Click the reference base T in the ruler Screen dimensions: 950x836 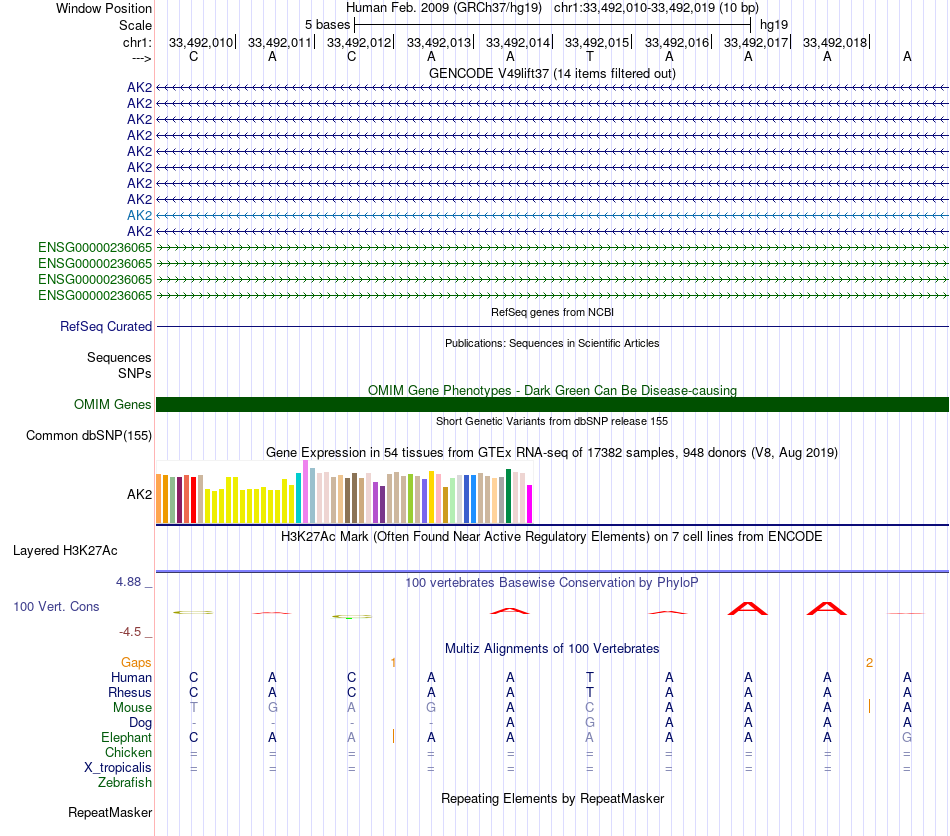(x=590, y=56)
